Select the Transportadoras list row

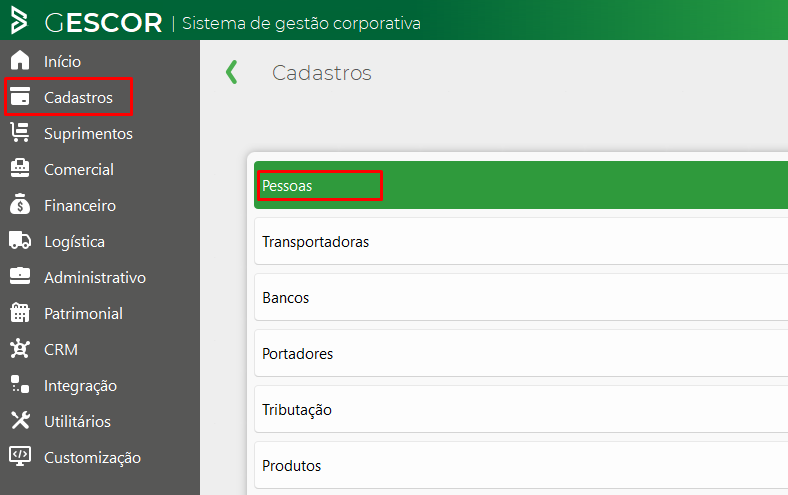click(x=521, y=241)
